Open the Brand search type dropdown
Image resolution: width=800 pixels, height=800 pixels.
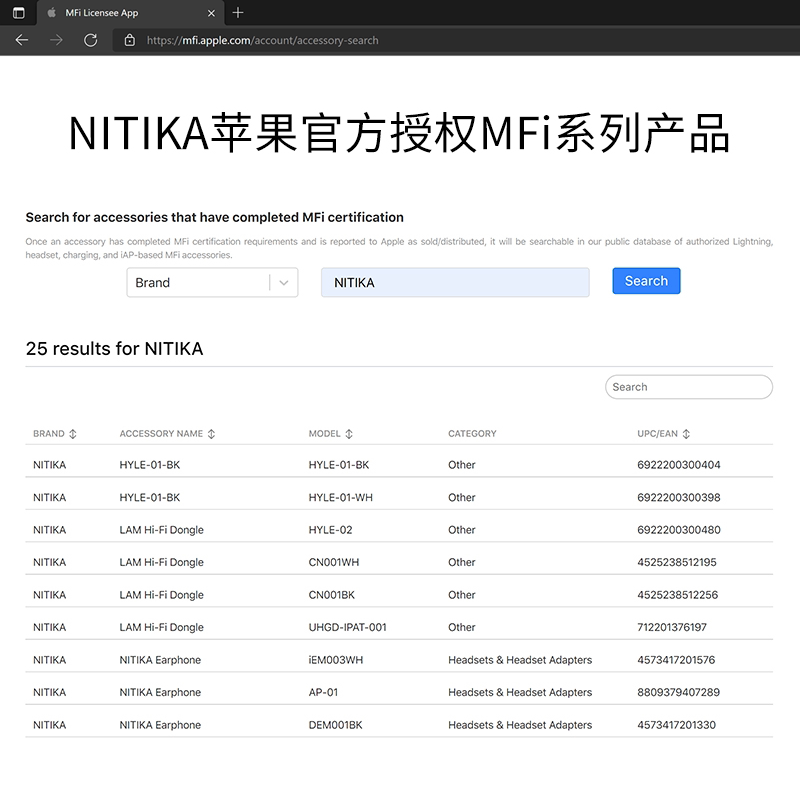click(212, 282)
